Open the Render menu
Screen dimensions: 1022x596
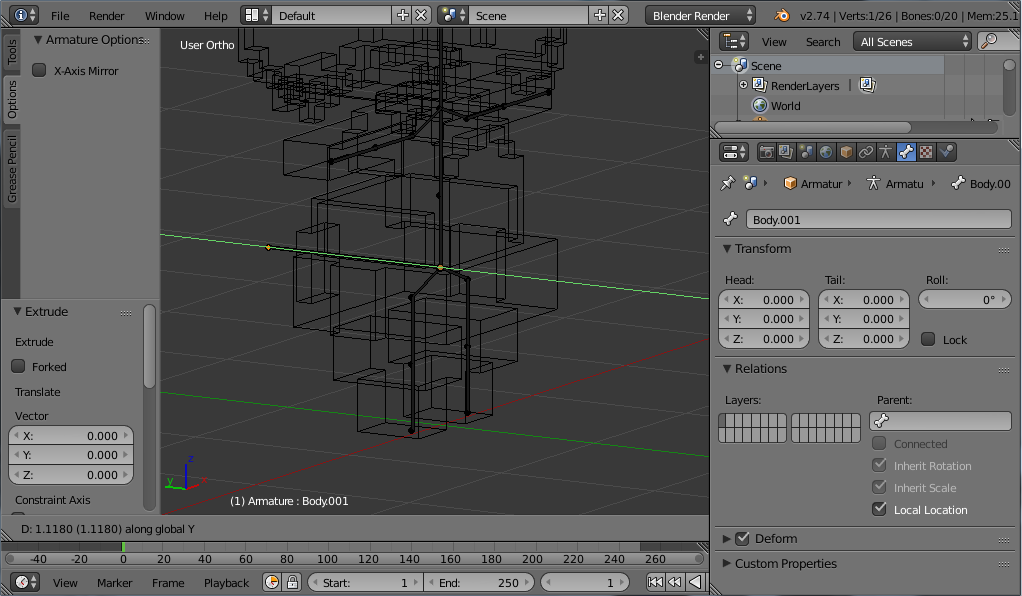click(106, 16)
